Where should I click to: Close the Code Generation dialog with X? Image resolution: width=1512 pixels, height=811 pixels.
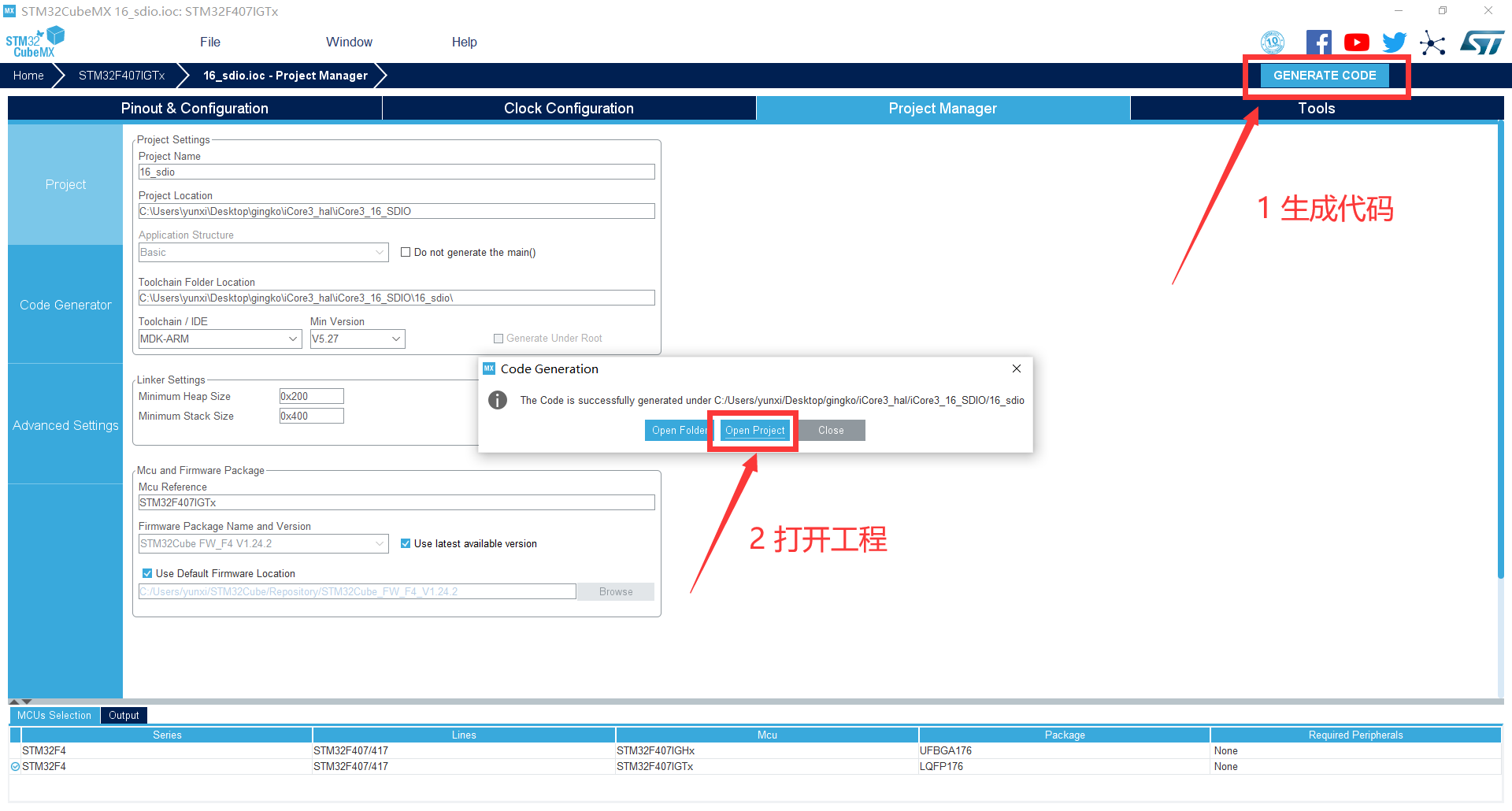point(1017,368)
